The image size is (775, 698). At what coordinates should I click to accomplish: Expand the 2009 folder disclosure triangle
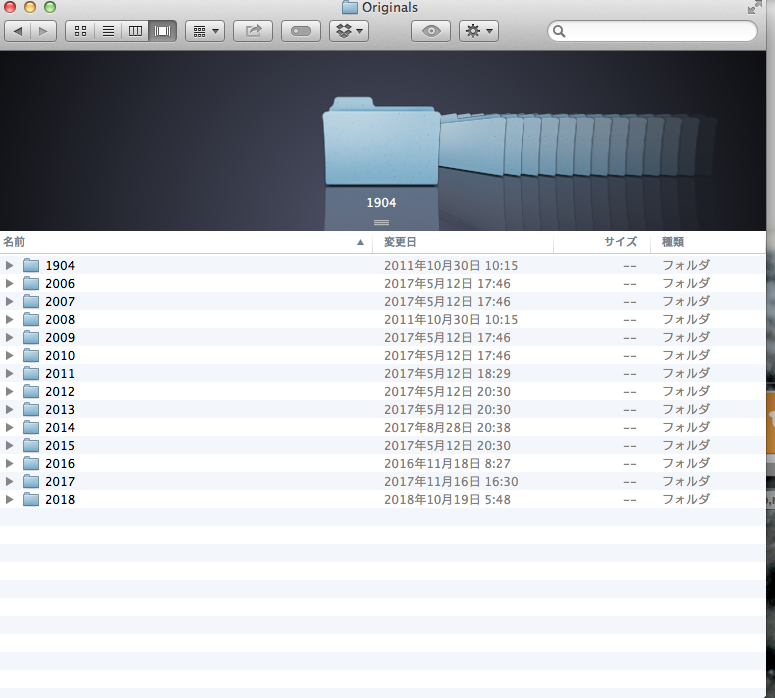(x=9, y=338)
